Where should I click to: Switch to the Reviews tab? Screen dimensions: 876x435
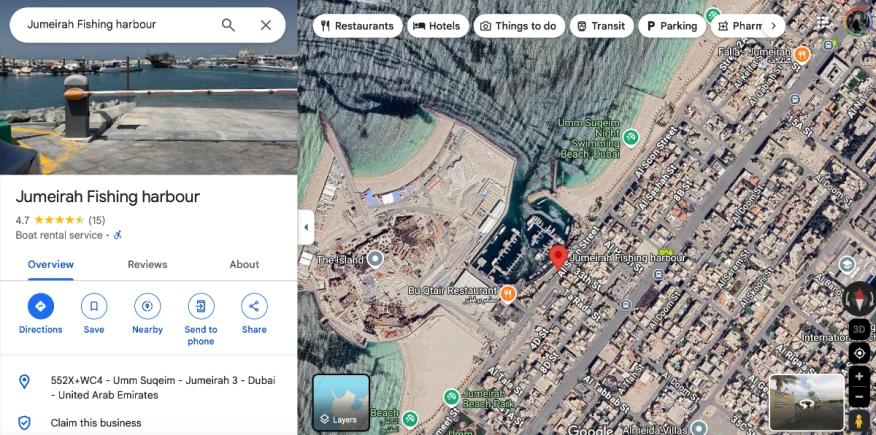pos(147,265)
